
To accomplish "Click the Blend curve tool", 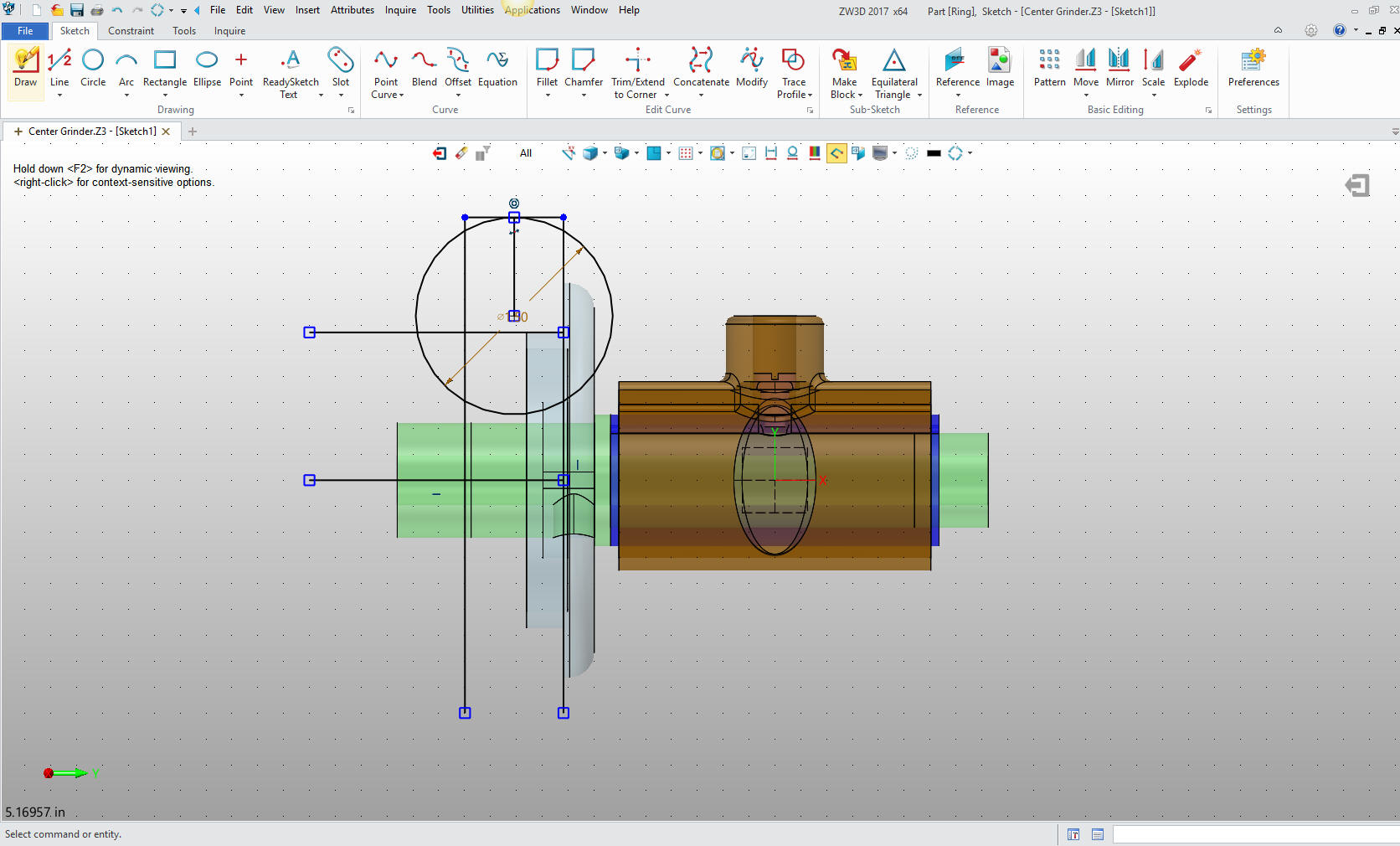I will coord(424,67).
